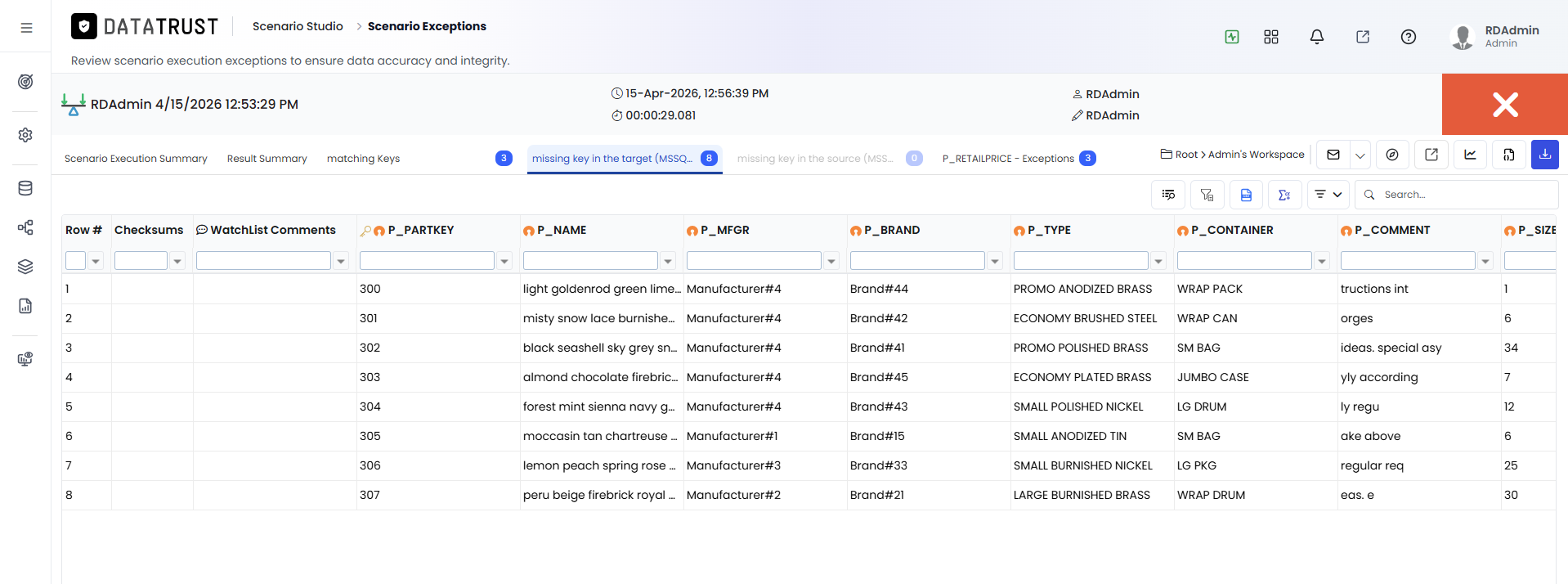The height and width of the screenshot is (584, 1568).
Task: Click the header external link icon
Action: 1363,37
